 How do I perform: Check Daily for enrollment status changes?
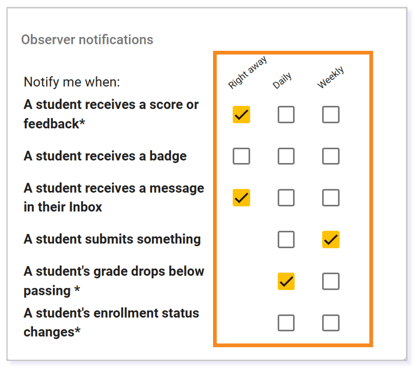[286, 323]
